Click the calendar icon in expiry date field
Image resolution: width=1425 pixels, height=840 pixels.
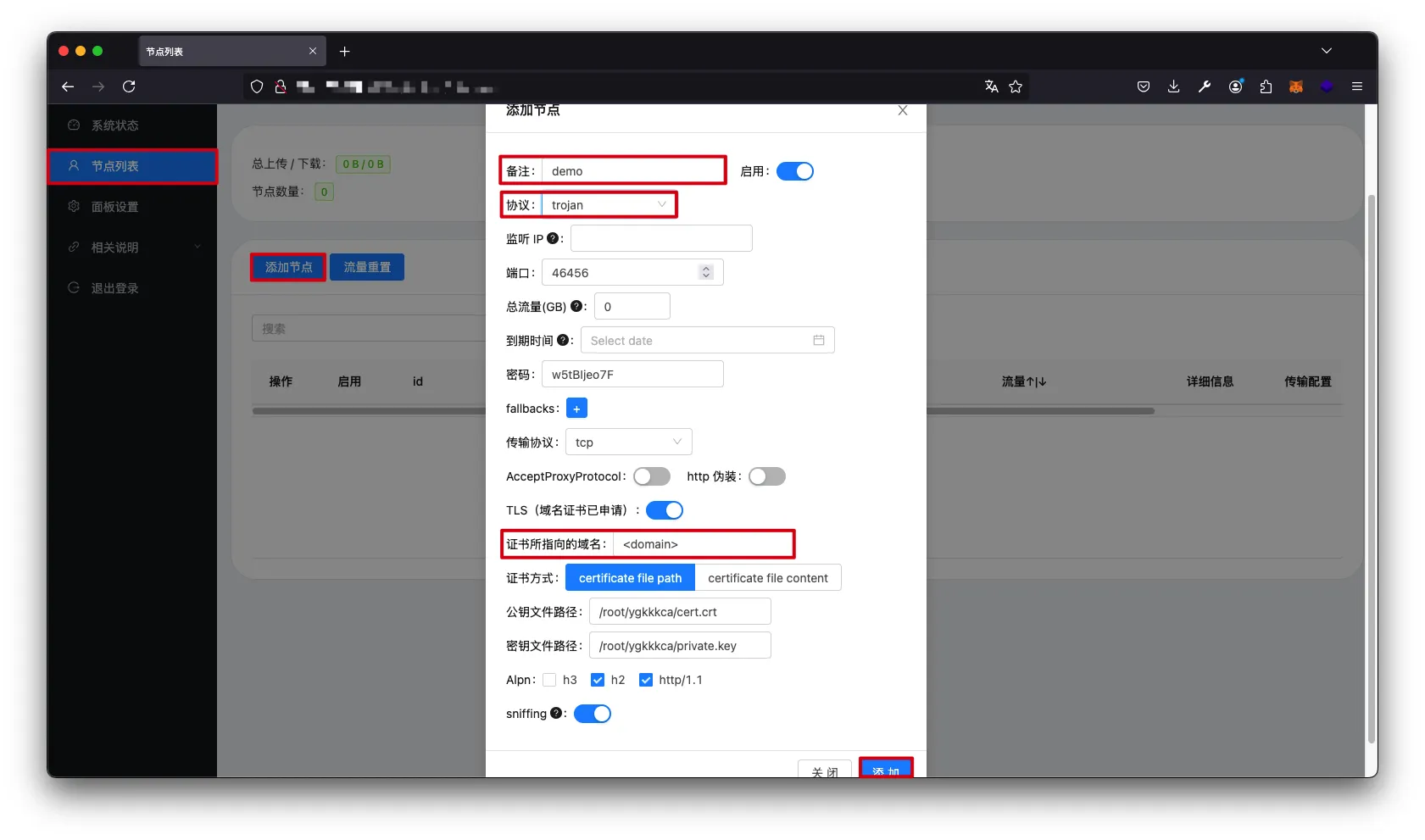pyautogui.click(x=818, y=341)
